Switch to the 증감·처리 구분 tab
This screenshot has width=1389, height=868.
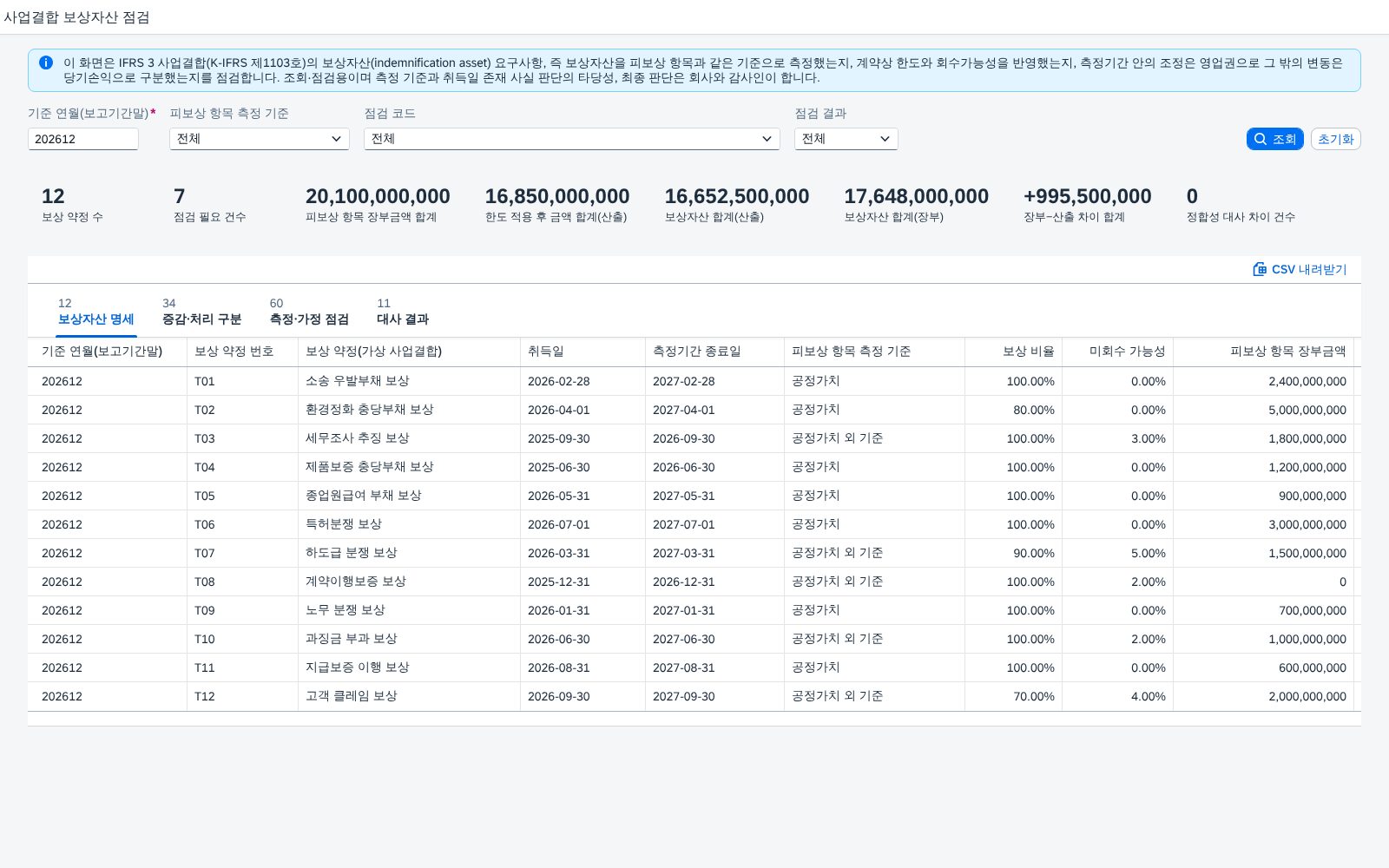coord(201,312)
